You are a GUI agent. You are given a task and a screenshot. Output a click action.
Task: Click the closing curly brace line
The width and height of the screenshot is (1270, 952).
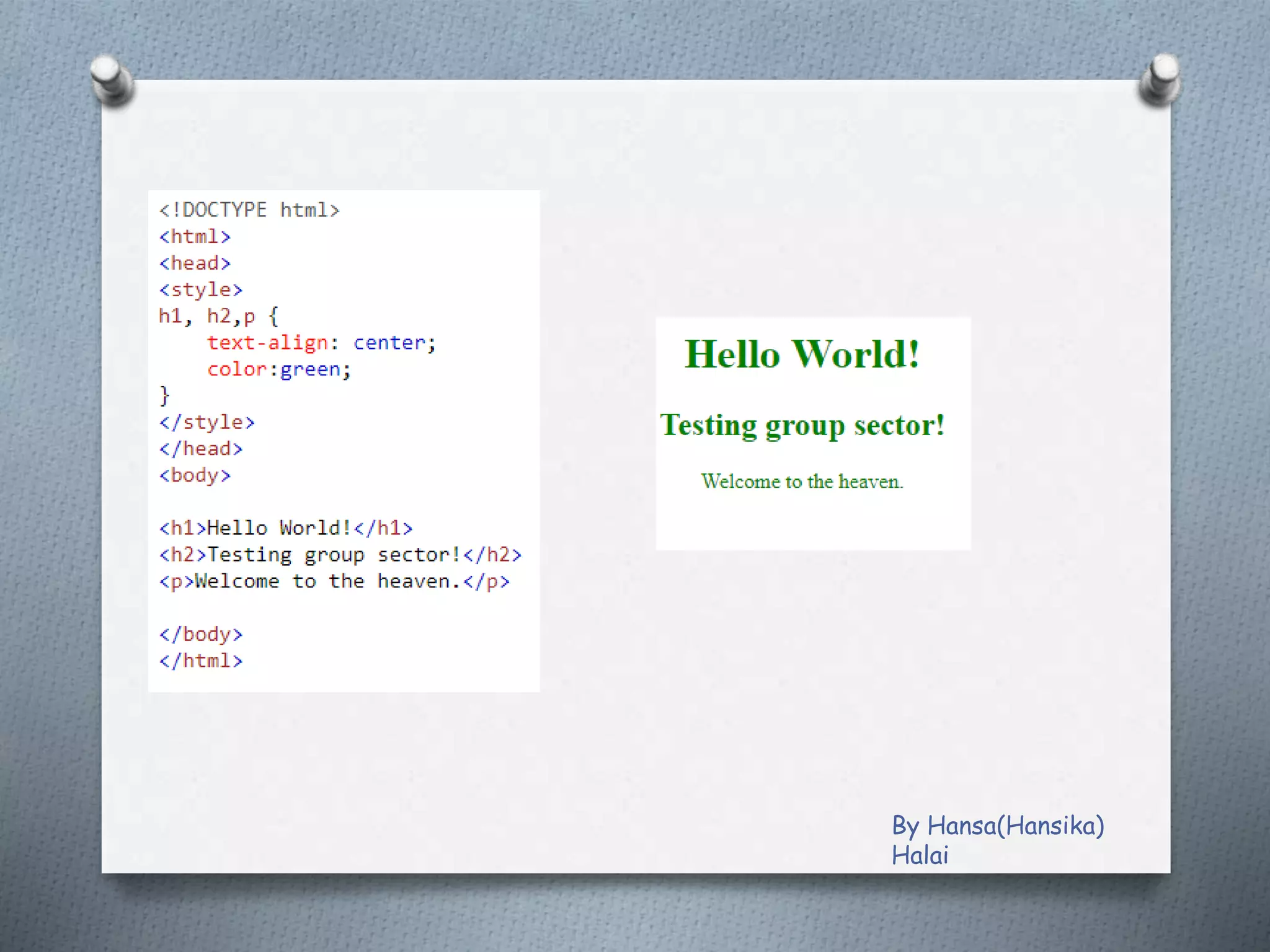[x=164, y=395]
